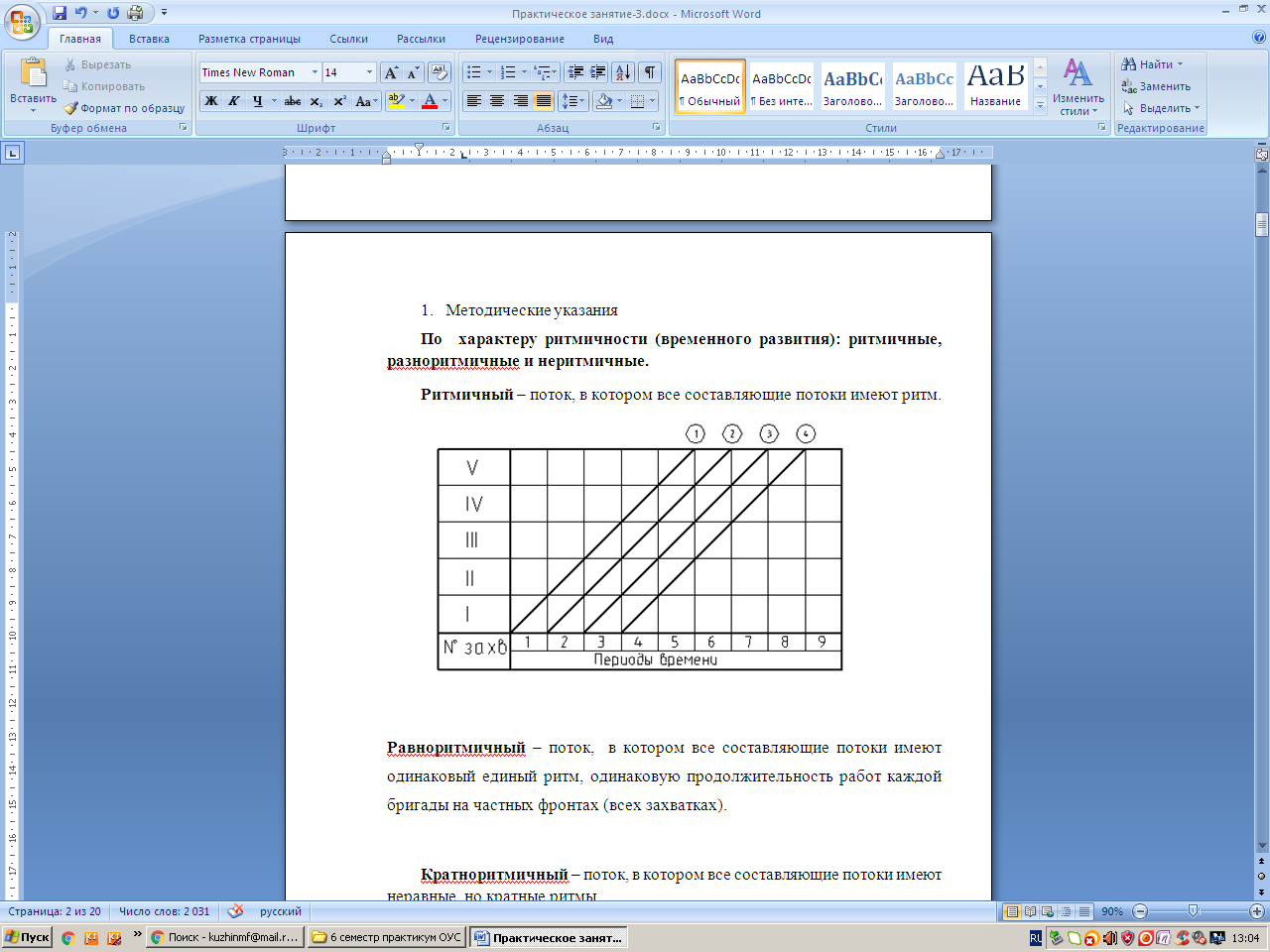This screenshot has width=1270, height=952.
Task: Click the Копировать button
Action: 104,86
